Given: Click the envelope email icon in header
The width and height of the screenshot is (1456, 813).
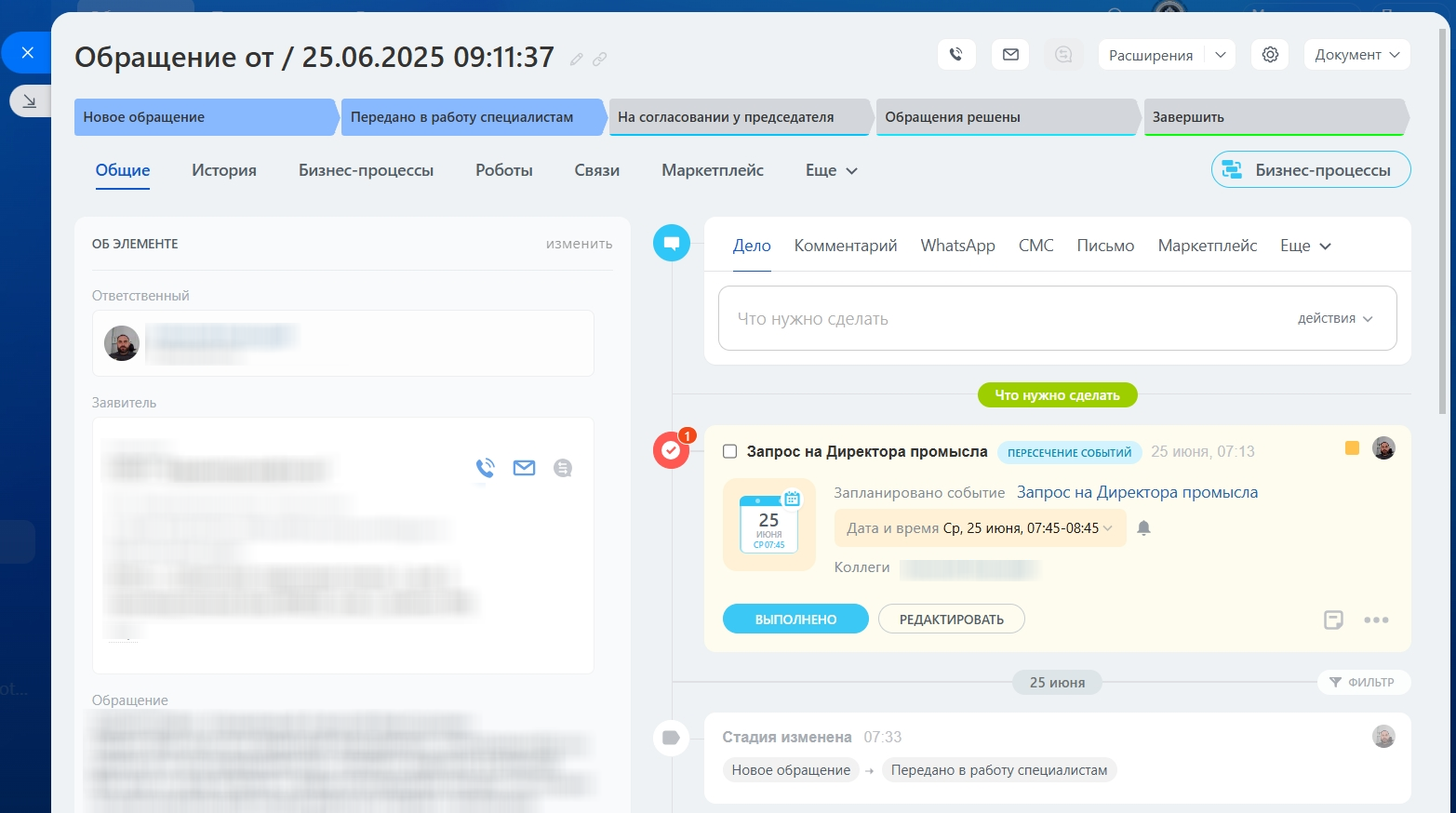Looking at the screenshot, I should (x=1010, y=55).
